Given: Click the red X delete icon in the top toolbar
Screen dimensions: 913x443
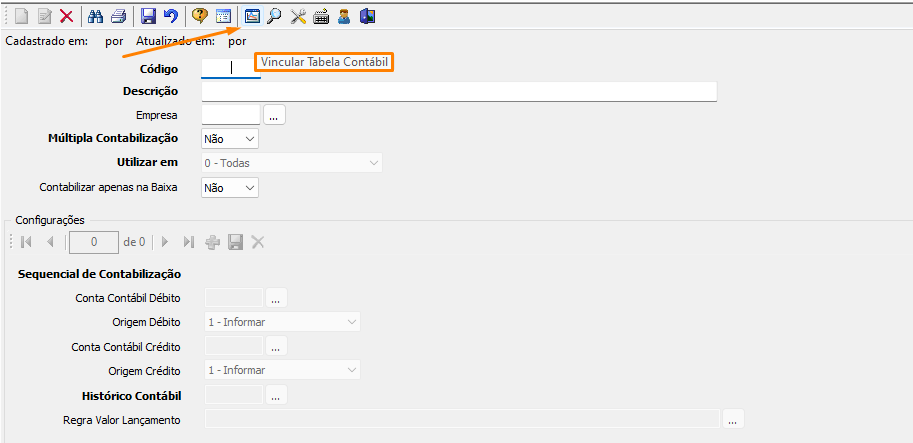Looking at the screenshot, I should (66, 17).
